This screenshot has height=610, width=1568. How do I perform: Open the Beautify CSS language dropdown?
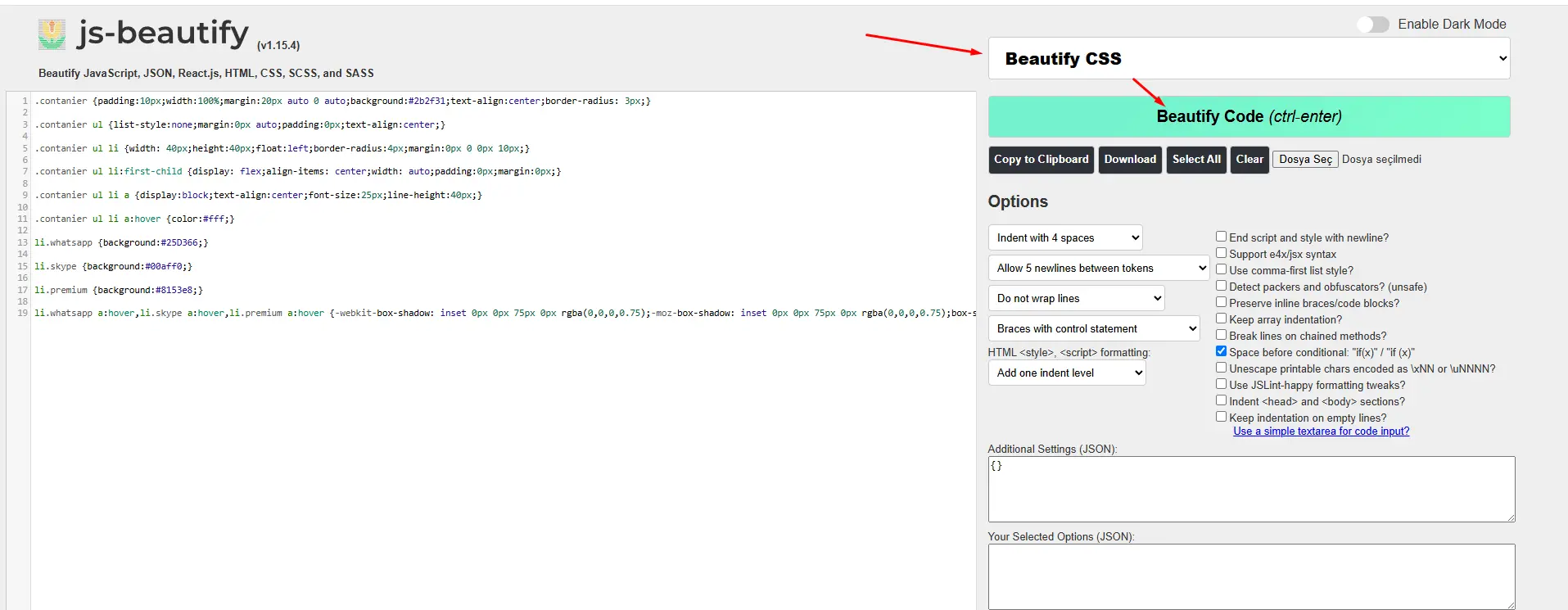pyautogui.click(x=1249, y=58)
